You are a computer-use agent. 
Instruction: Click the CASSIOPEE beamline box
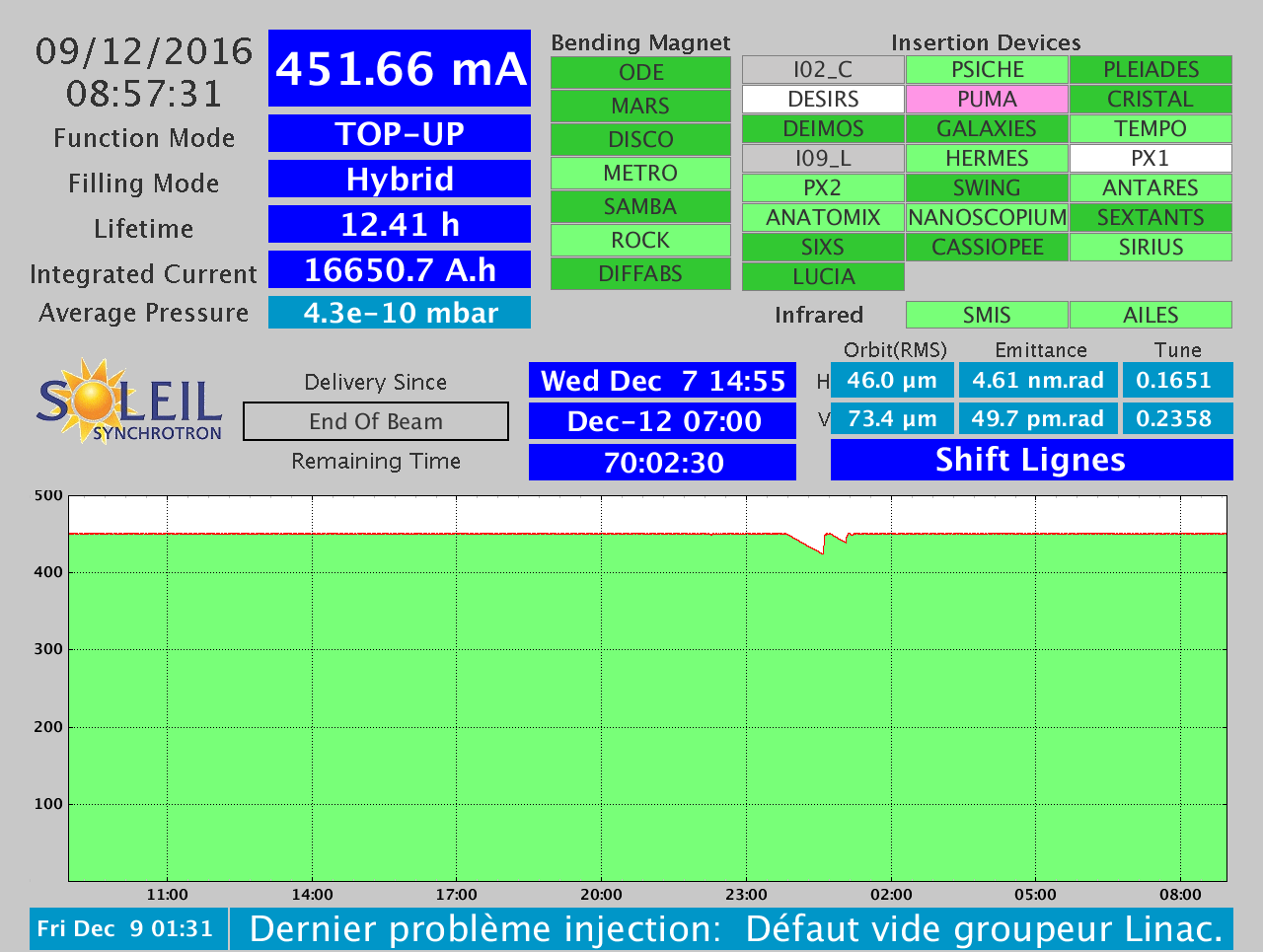tap(987, 248)
